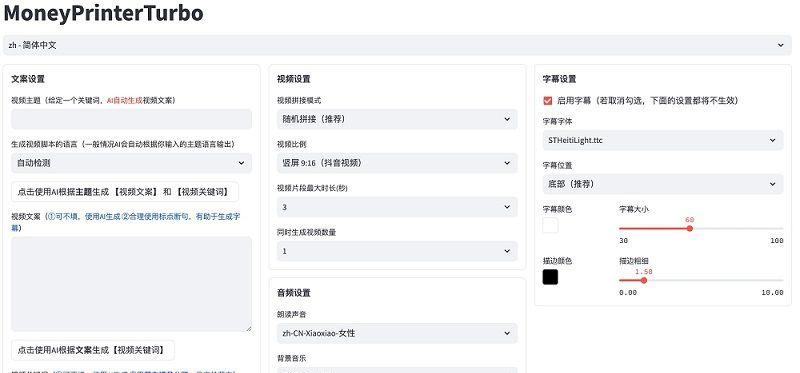Expand the 字幕位置 底部 dropdown

pos(663,184)
